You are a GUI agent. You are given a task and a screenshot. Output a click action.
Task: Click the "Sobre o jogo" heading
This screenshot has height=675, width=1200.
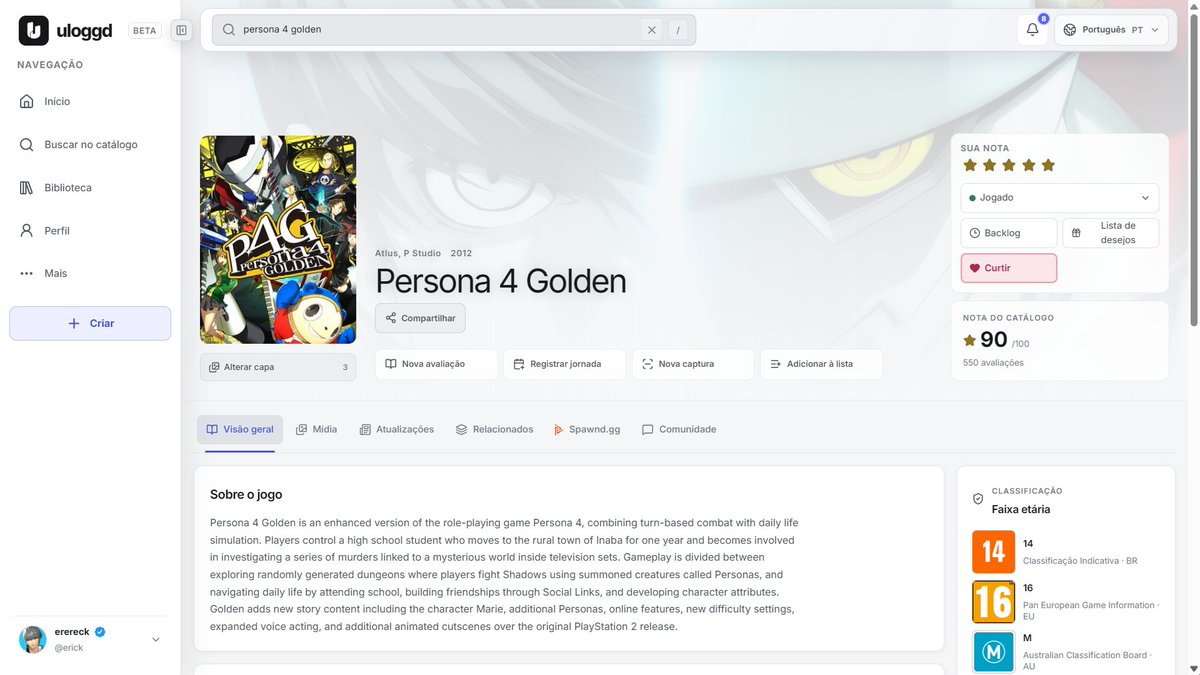(246, 494)
